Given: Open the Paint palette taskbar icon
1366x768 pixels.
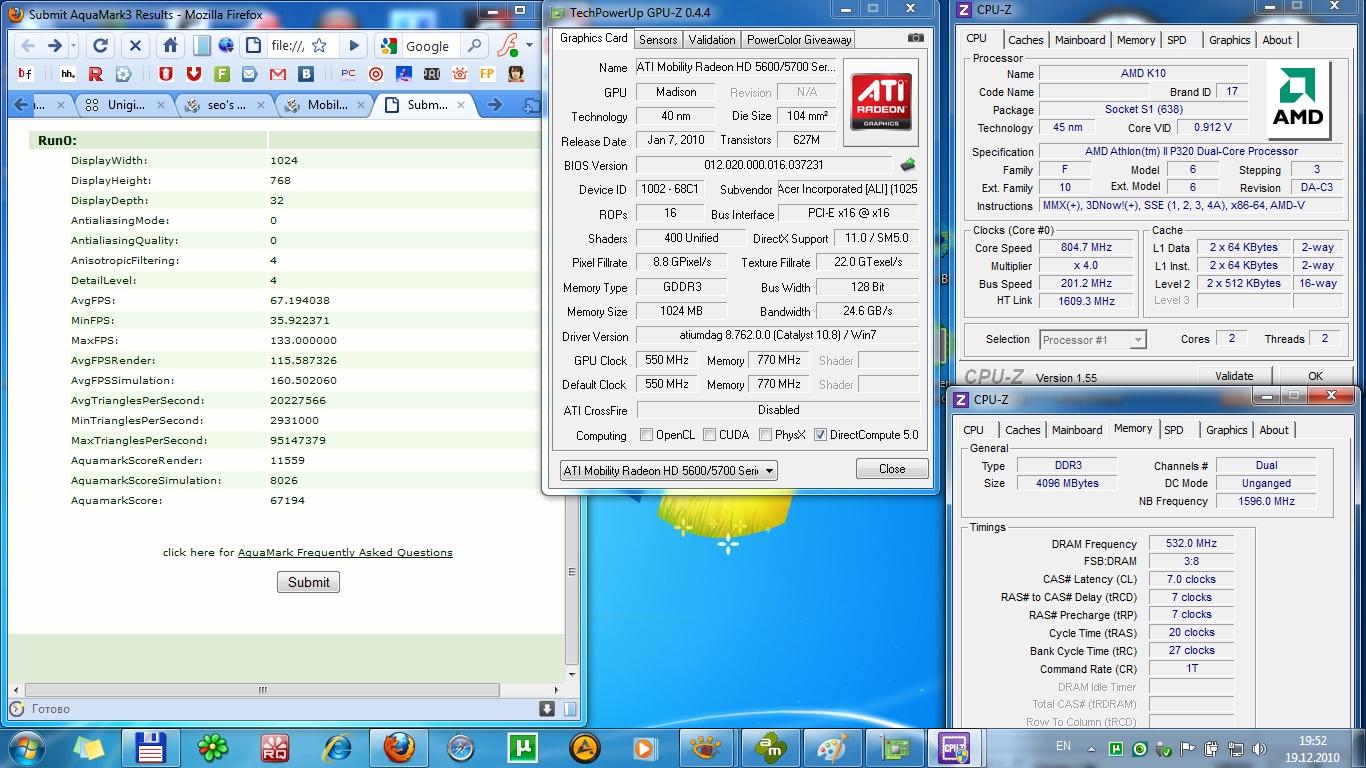Looking at the screenshot, I should click(x=832, y=748).
